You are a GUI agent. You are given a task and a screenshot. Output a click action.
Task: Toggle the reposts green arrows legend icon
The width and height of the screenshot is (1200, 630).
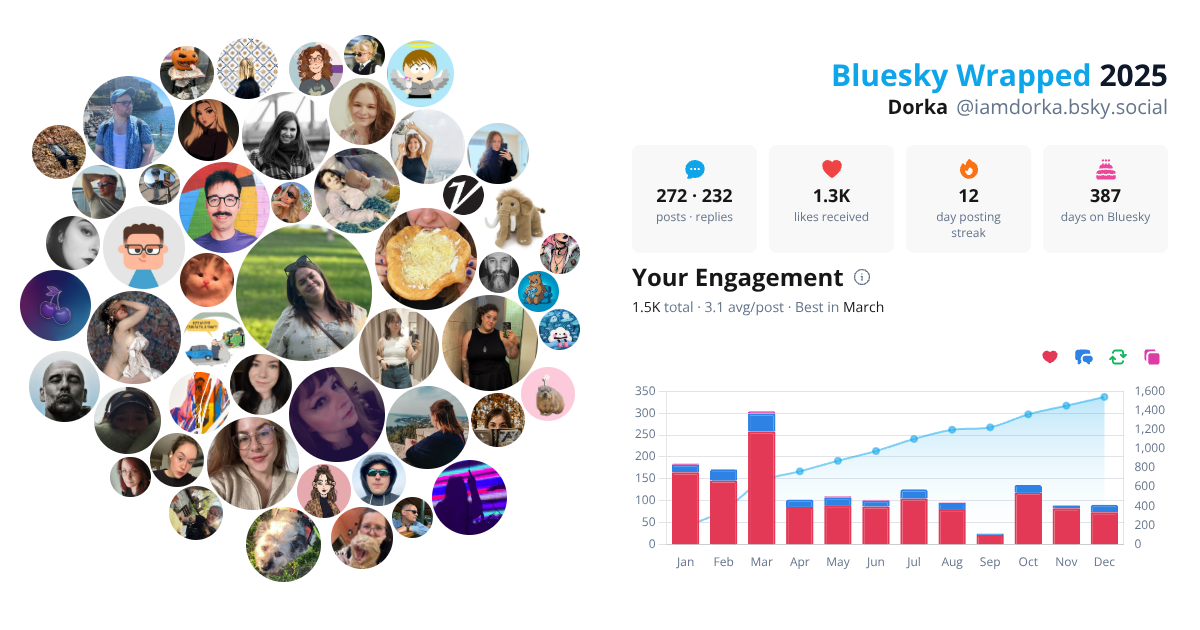click(x=1118, y=357)
